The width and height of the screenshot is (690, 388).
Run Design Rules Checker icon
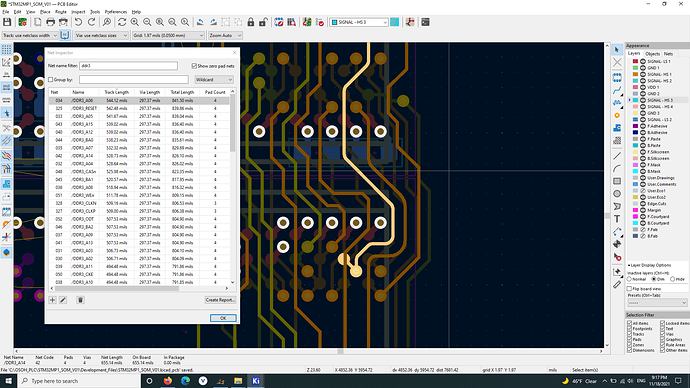click(320, 22)
